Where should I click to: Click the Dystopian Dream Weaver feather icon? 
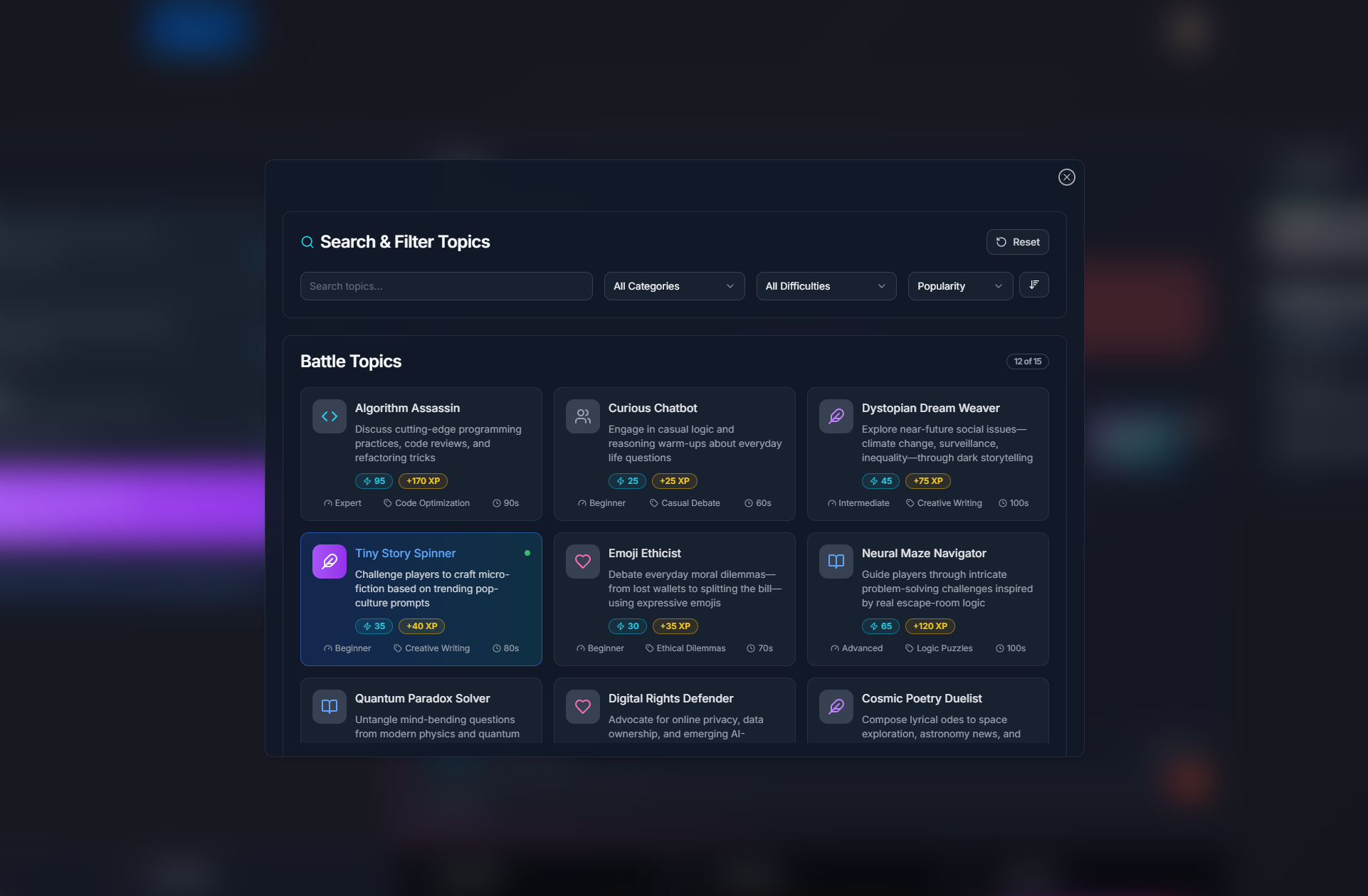pyautogui.click(x=836, y=416)
